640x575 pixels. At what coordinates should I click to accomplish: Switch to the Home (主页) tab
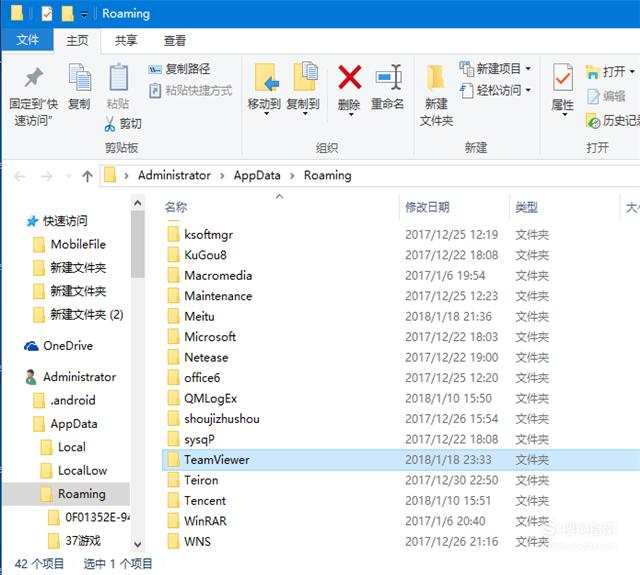point(77,40)
